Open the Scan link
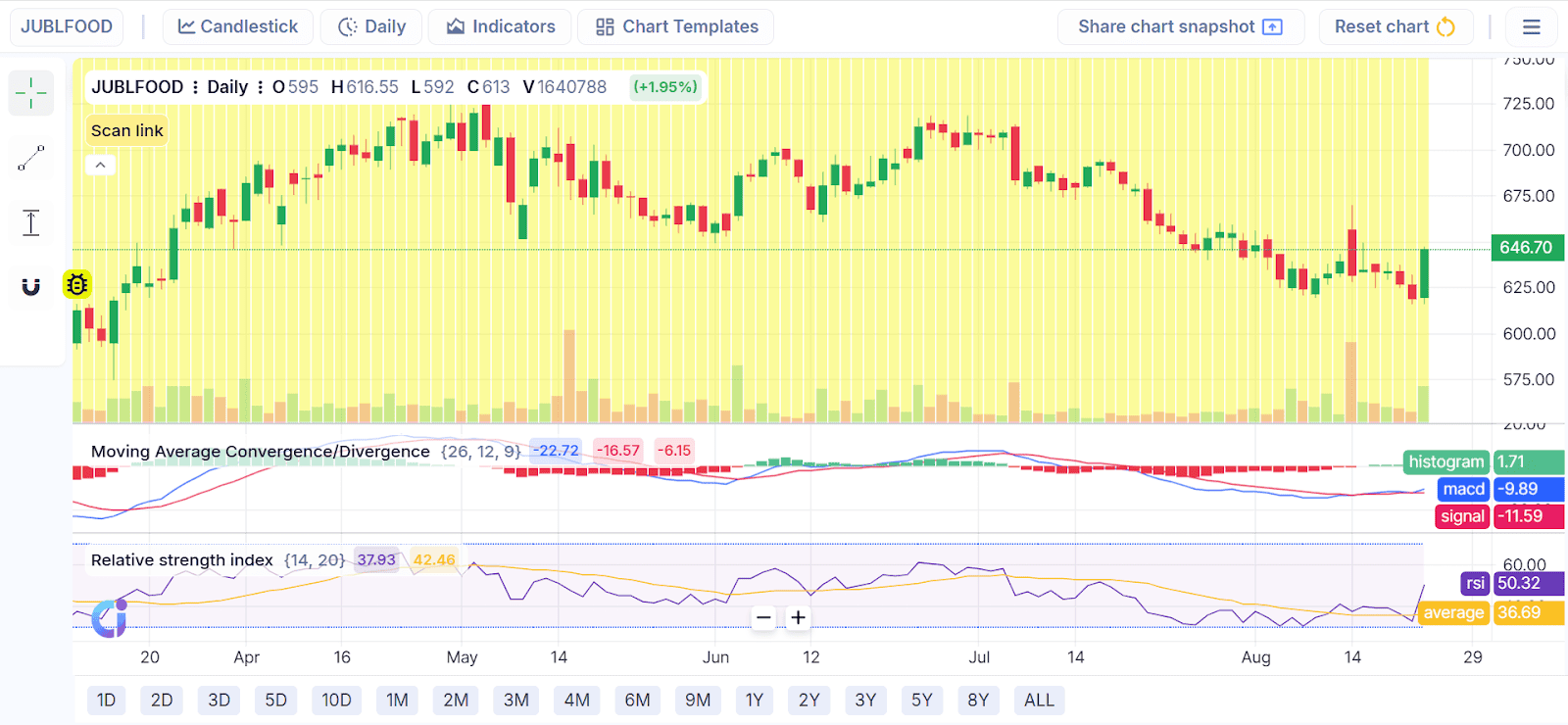Image resolution: width=1568 pixels, height=725 pixels. [x=127, y=130]
